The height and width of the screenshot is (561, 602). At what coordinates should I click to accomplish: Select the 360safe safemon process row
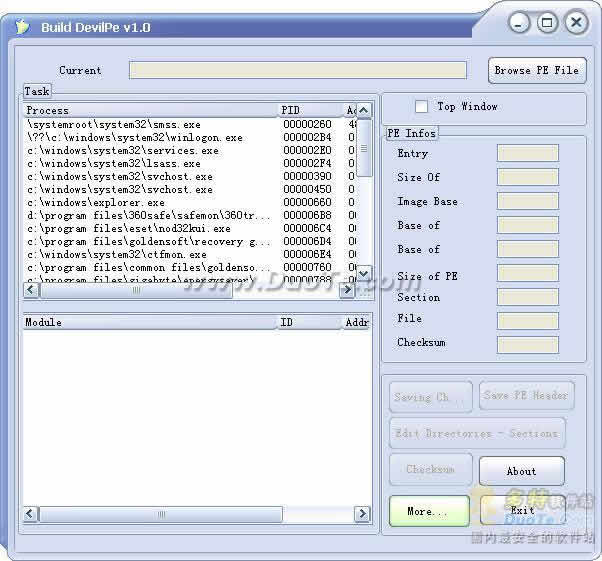[190, 215]
